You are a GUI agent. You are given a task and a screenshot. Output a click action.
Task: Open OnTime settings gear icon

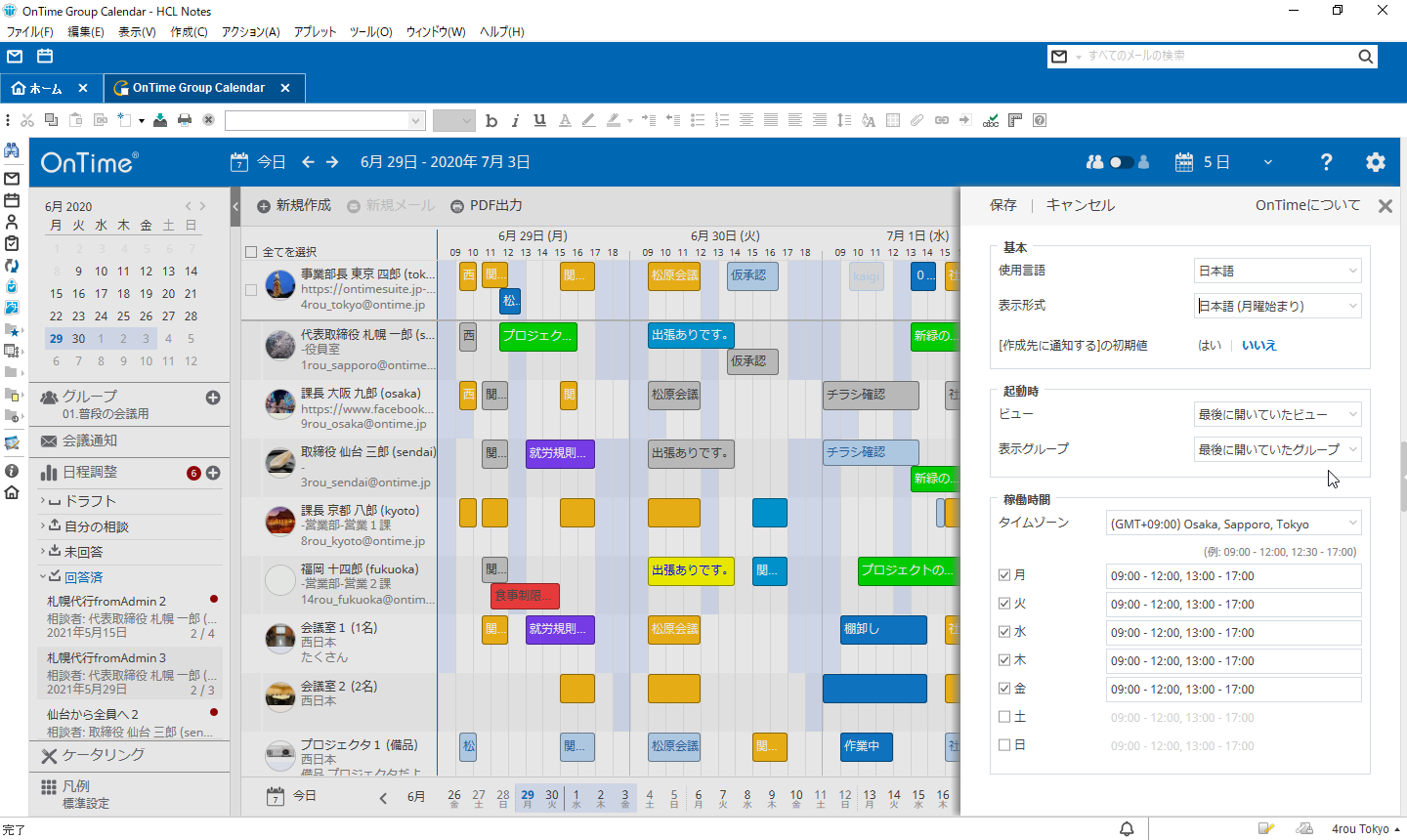1376,162
